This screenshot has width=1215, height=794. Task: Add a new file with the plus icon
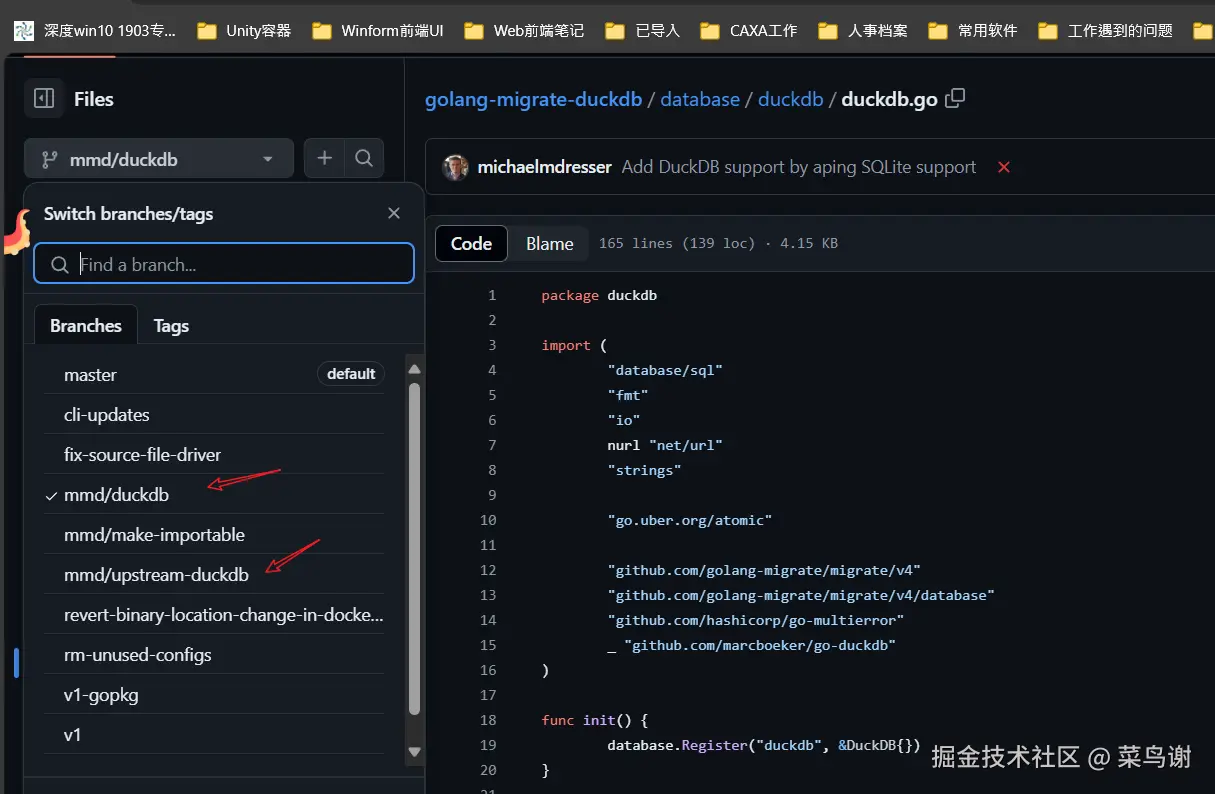pos(324,158)
